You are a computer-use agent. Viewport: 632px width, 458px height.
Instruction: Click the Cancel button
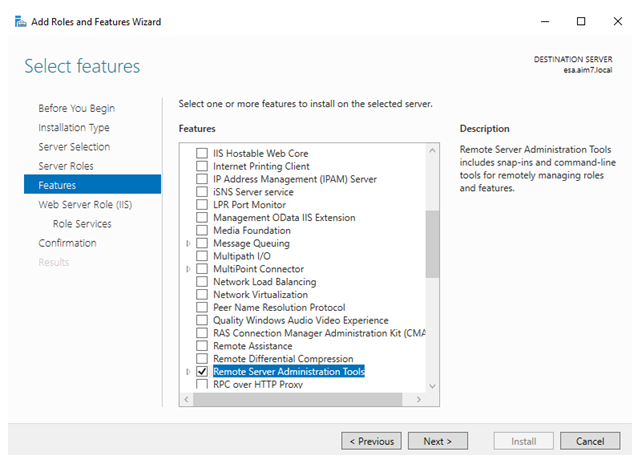pyautogui.click(x=590, y=441)
